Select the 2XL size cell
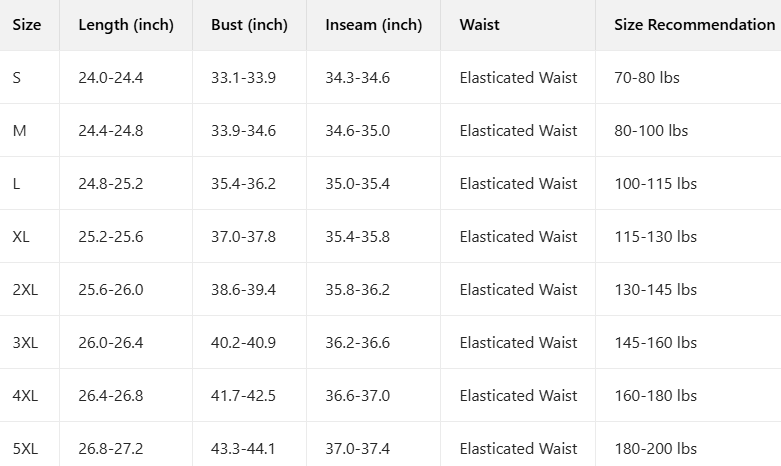 coord(25,290)
